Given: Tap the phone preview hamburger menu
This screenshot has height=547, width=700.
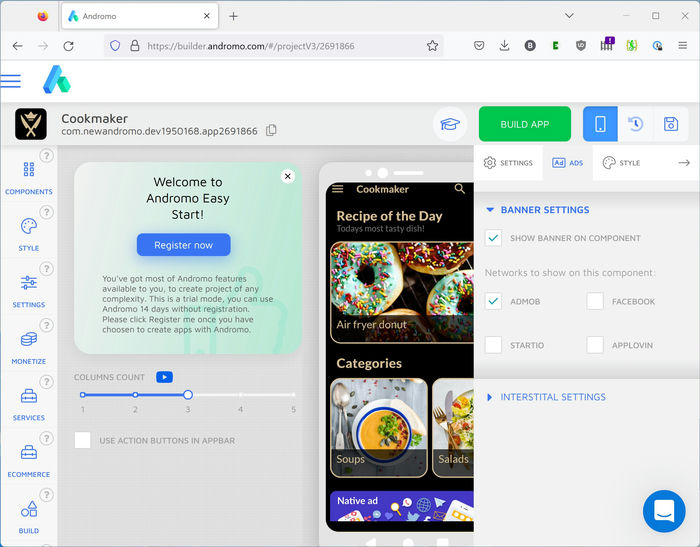Looking at the screenshot, I should [x=338, y=189].
